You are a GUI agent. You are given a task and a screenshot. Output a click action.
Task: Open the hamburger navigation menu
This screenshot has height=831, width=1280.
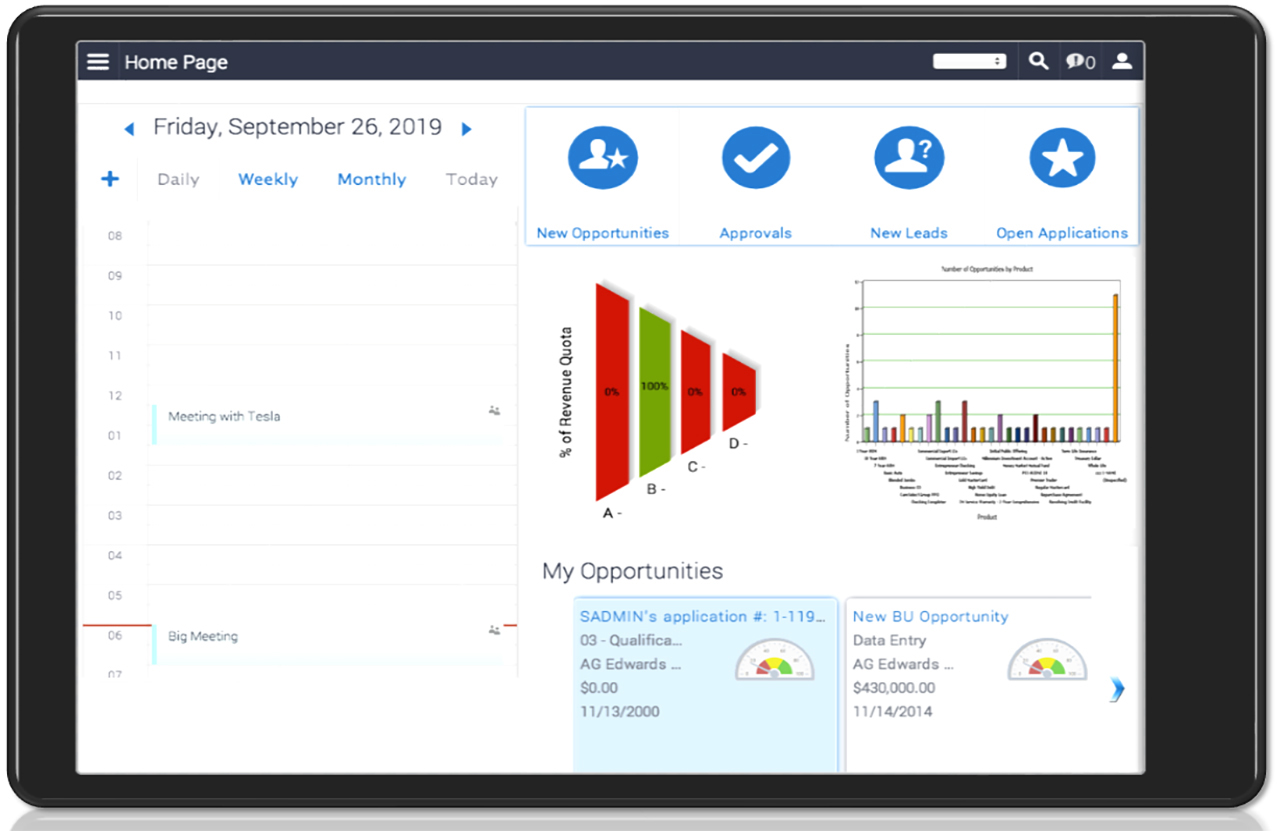point(97,62)
